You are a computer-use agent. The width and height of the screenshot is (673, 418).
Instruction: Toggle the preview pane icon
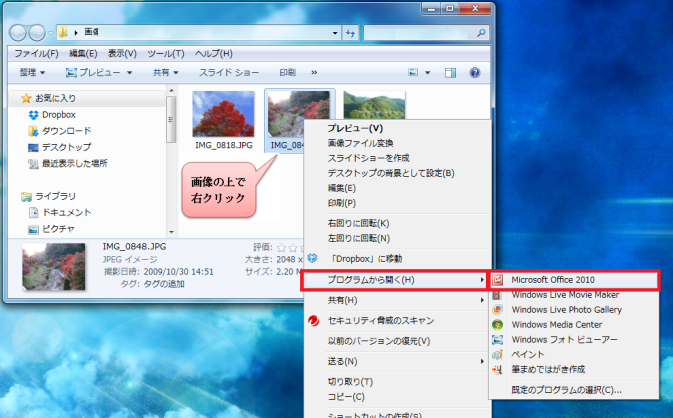pos(450,73)
